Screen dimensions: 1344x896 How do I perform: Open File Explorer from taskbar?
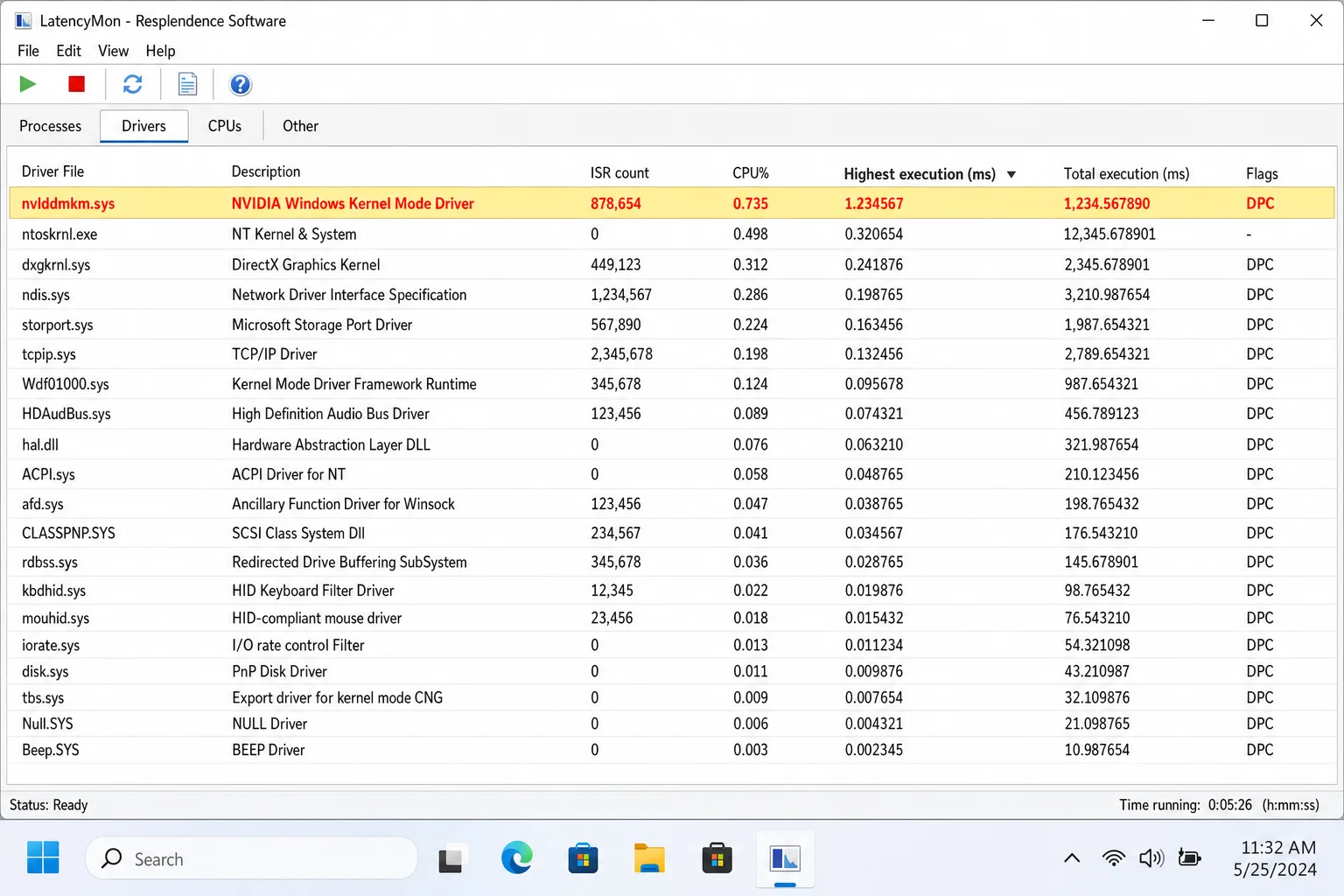[649, 858]
